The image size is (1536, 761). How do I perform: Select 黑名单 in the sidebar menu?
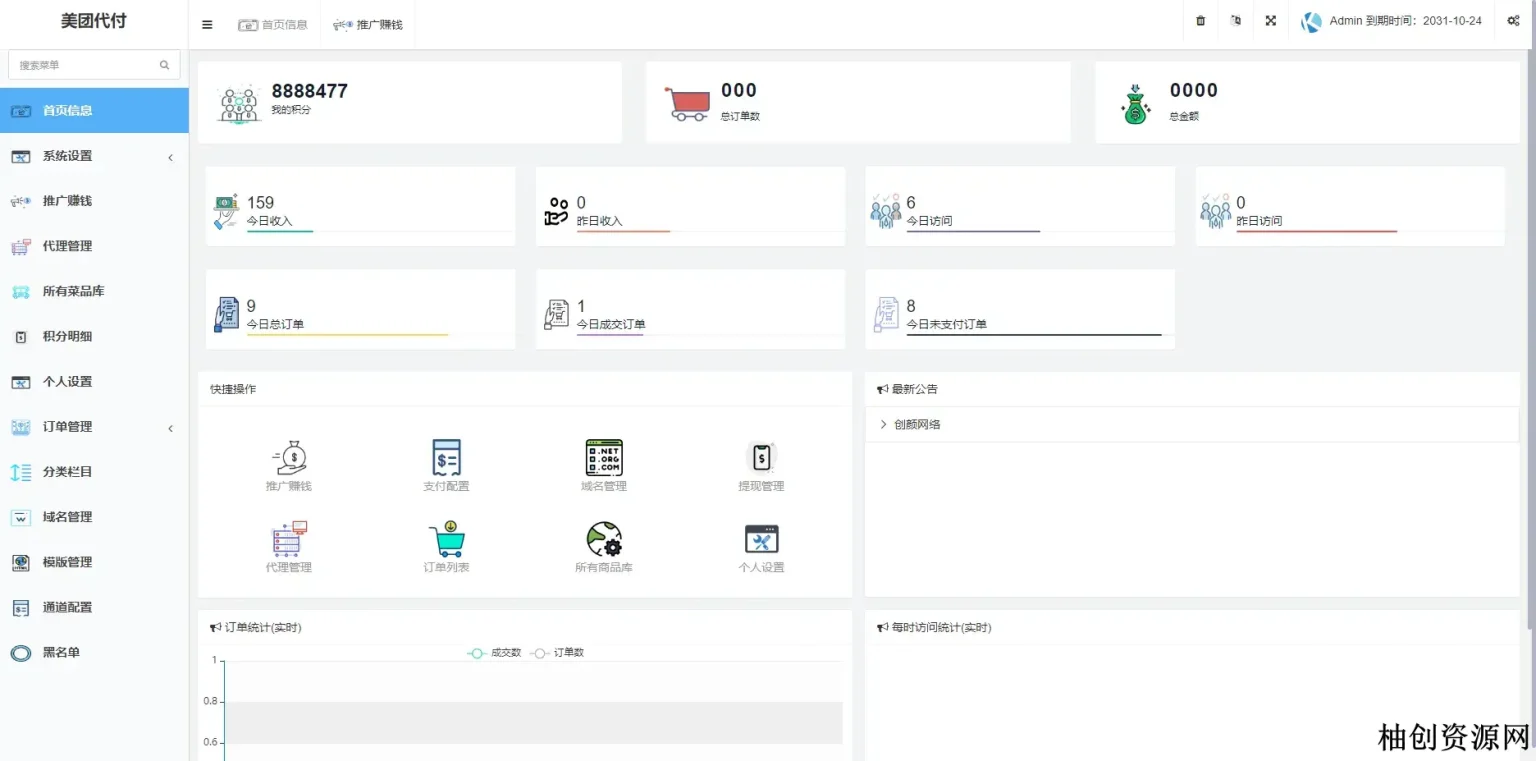tap(61, 653)
